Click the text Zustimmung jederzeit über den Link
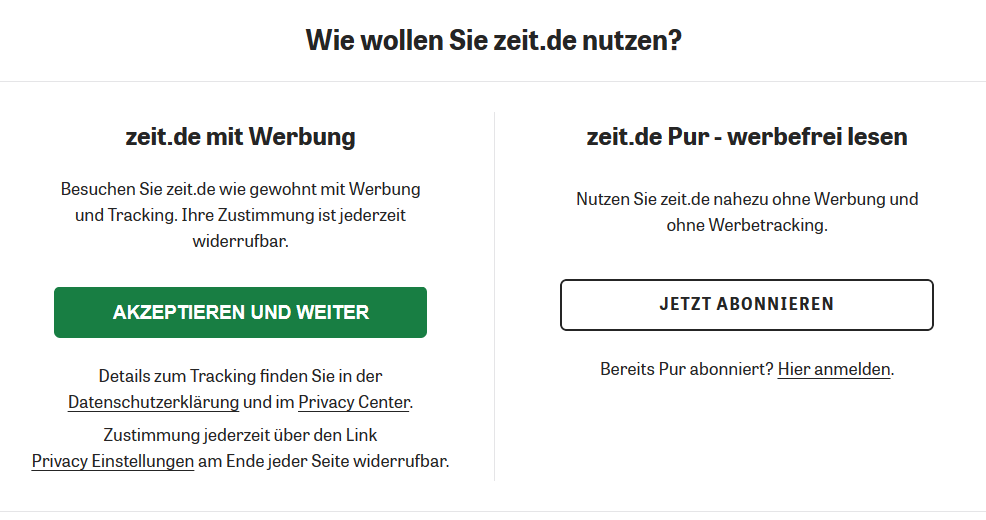Viewport: 986px width, 520px height. (240, 435)
